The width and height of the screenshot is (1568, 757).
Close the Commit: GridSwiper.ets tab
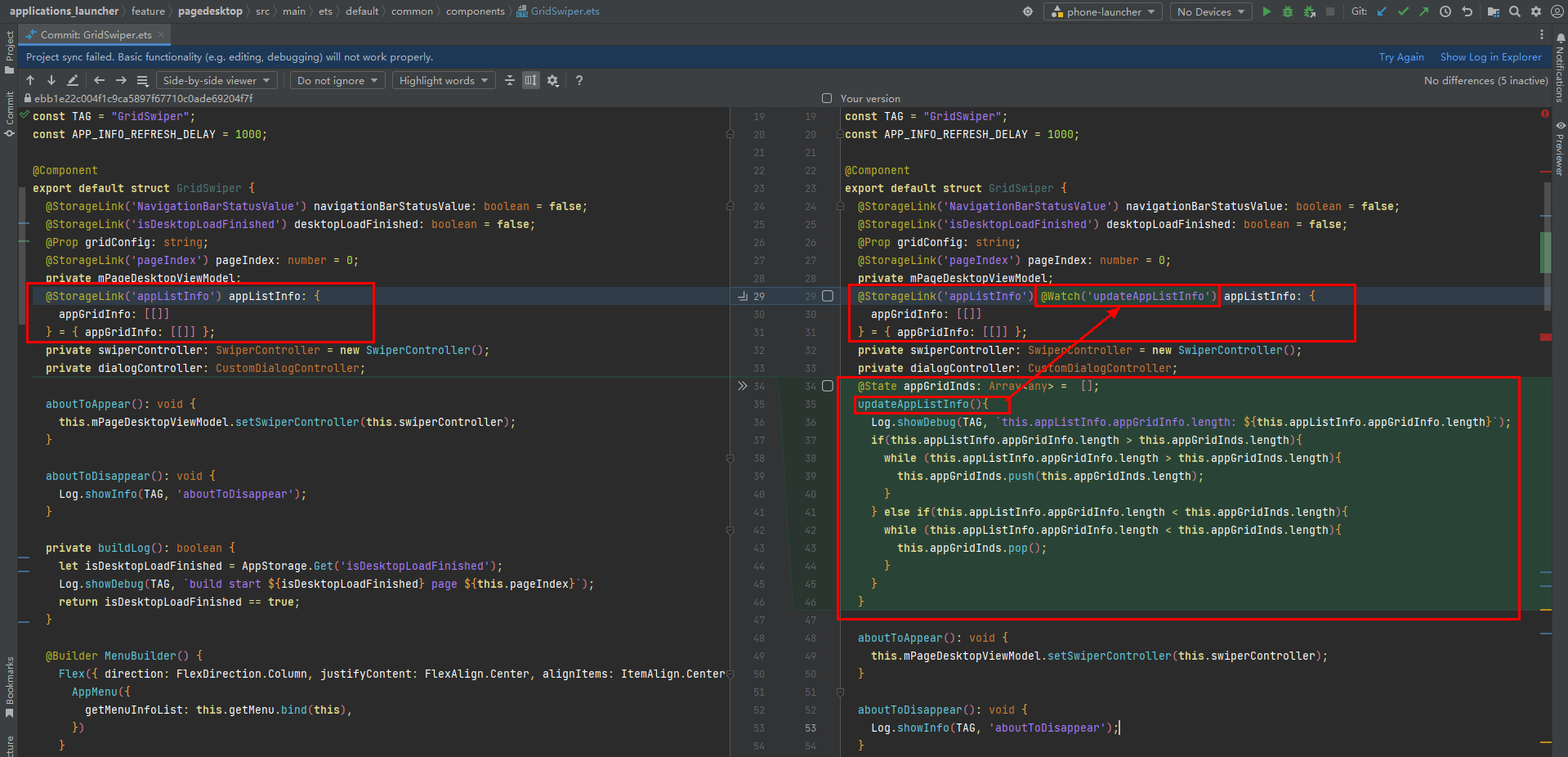pyautogui.click(x=161, y=34)
